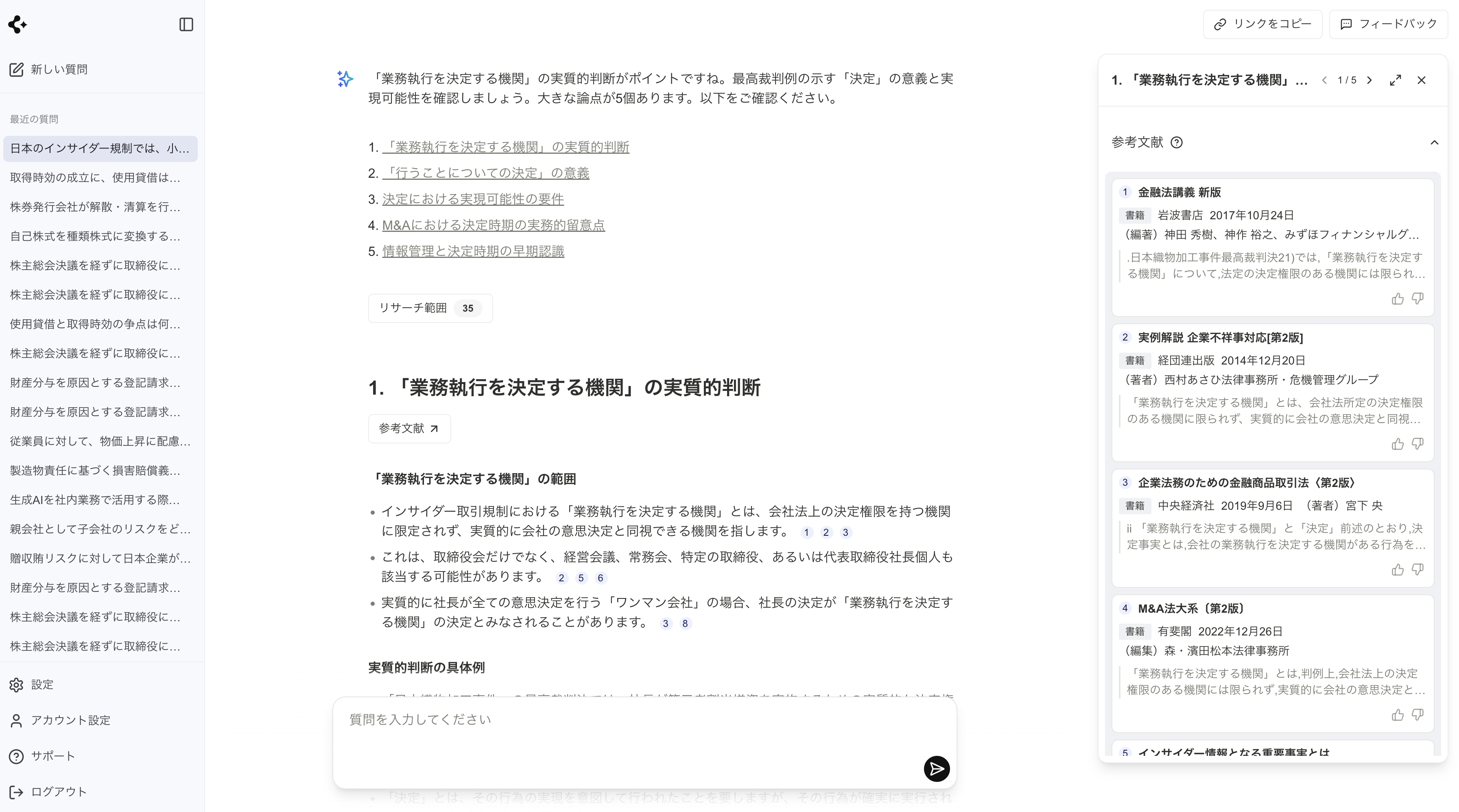
Task: Open recent question 日本のインサイダー規制では、小…
Action: [x=100, y=148]
